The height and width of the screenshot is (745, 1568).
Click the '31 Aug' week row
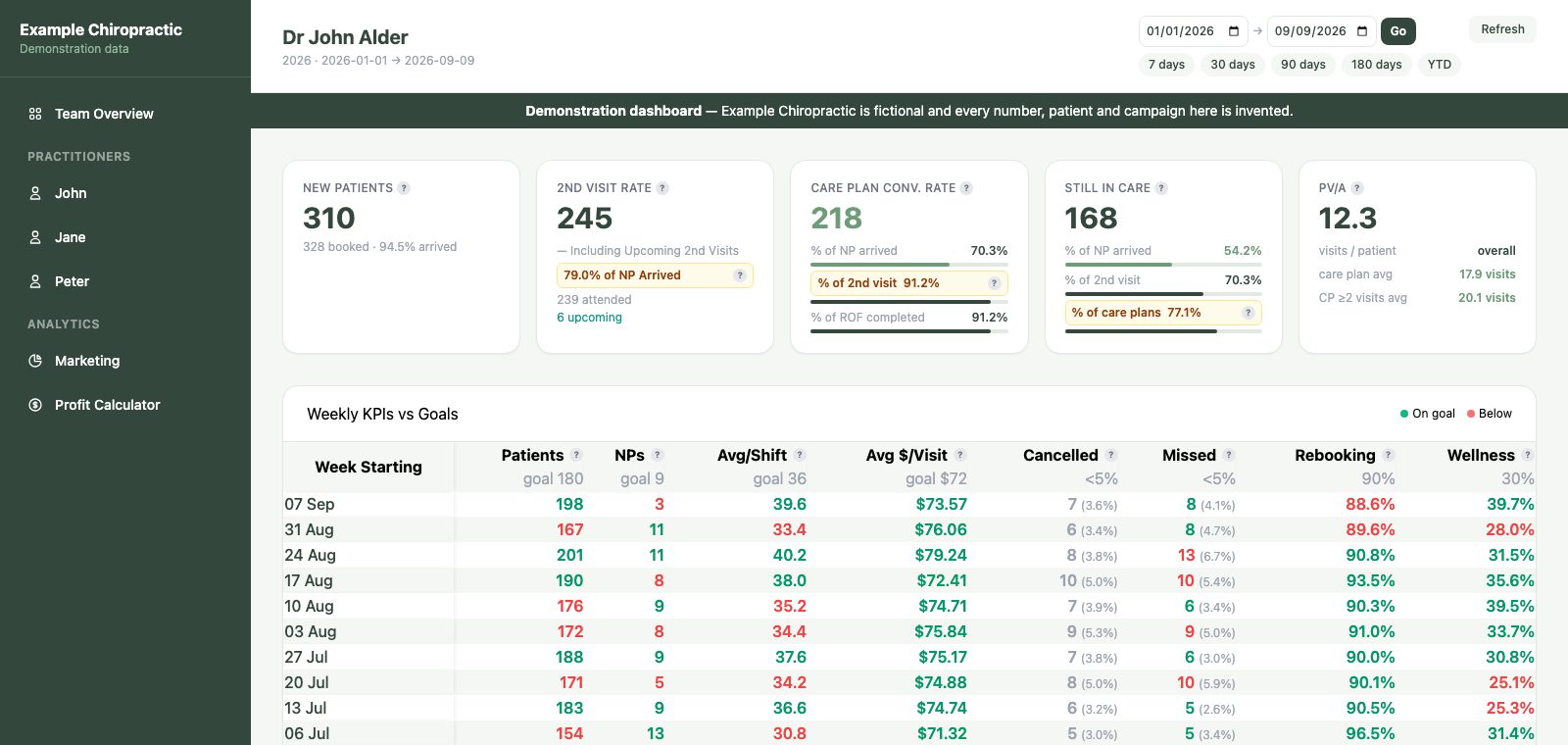point(909,529)
